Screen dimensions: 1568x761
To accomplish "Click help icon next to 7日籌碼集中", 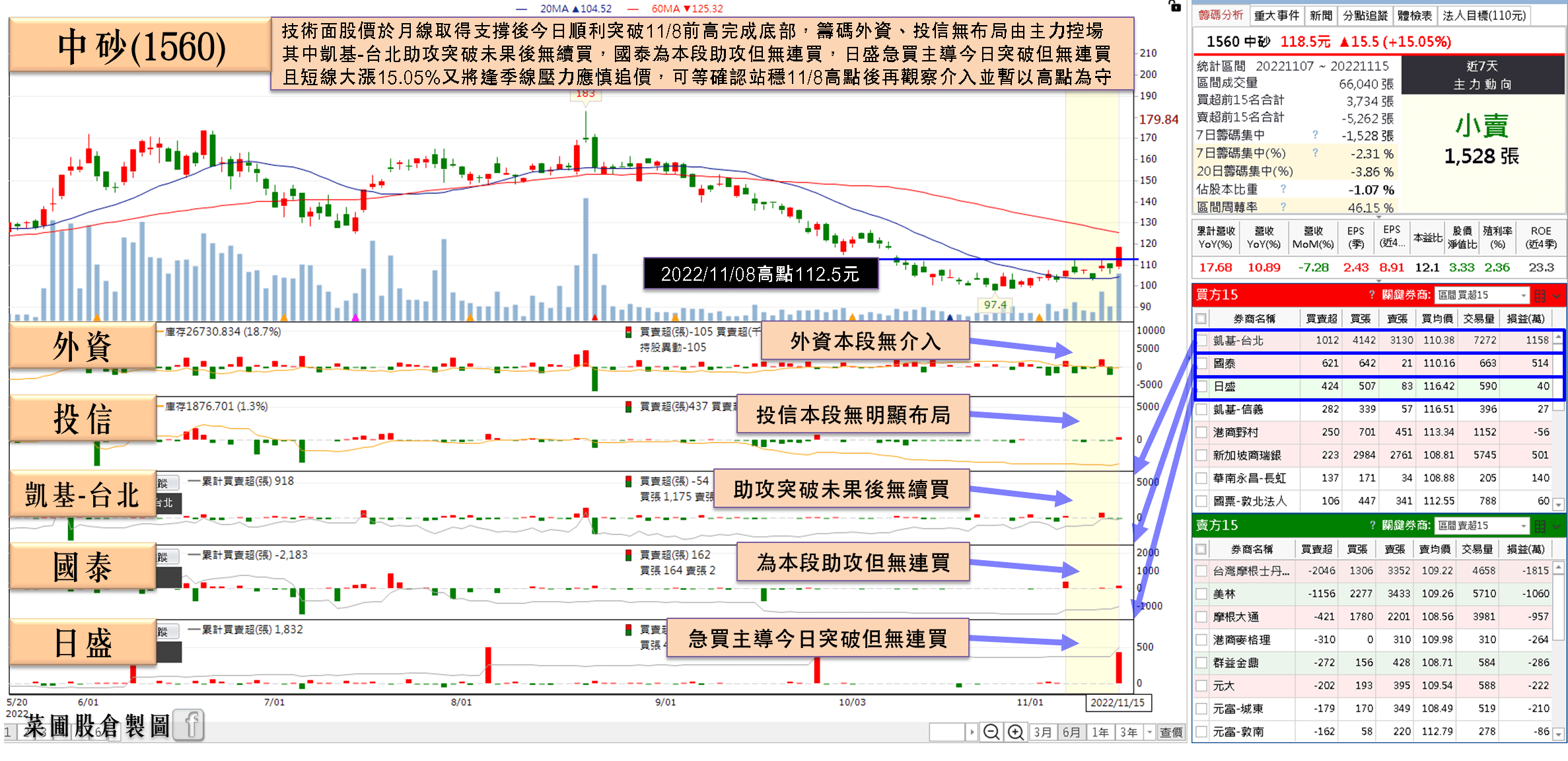I will coord(1315,135).
